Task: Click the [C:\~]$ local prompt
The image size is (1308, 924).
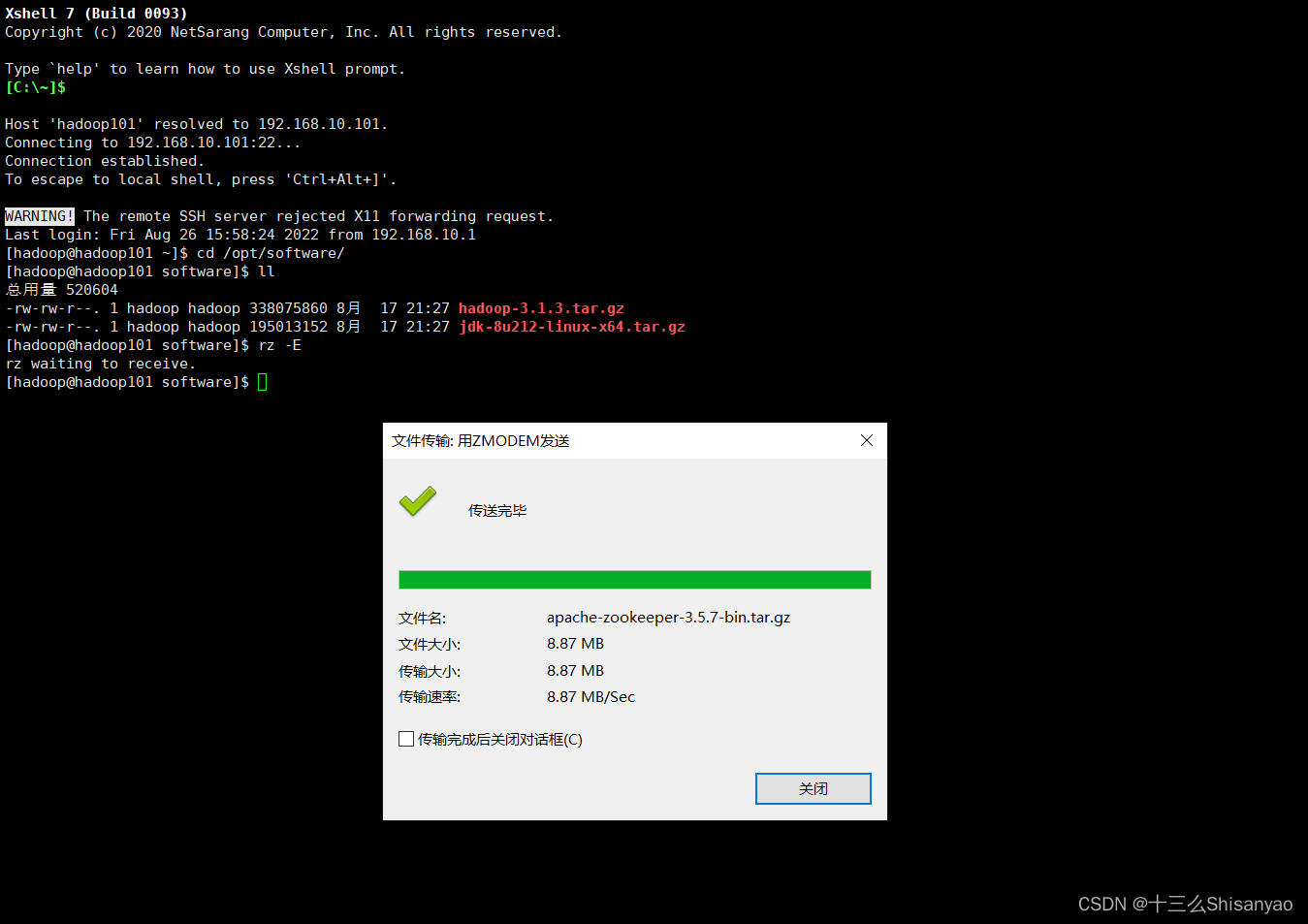Action: pos(36,87)
